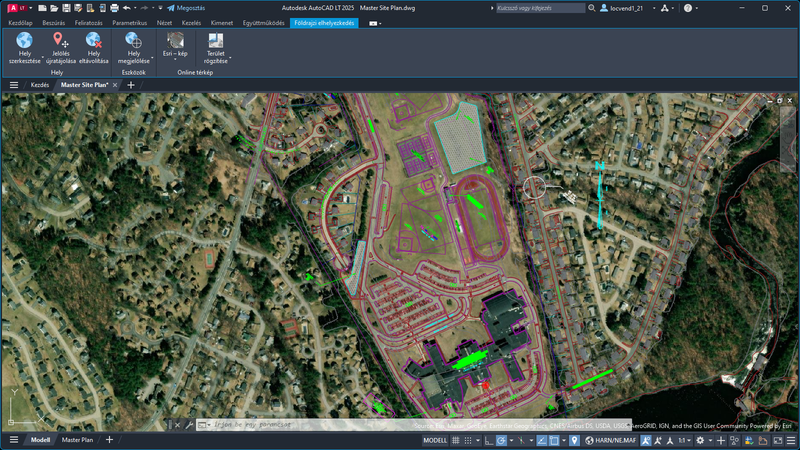Click the Undo arrow icon
Image resolution: width=800 pixels, height=450 pixels.
(127, 8)
